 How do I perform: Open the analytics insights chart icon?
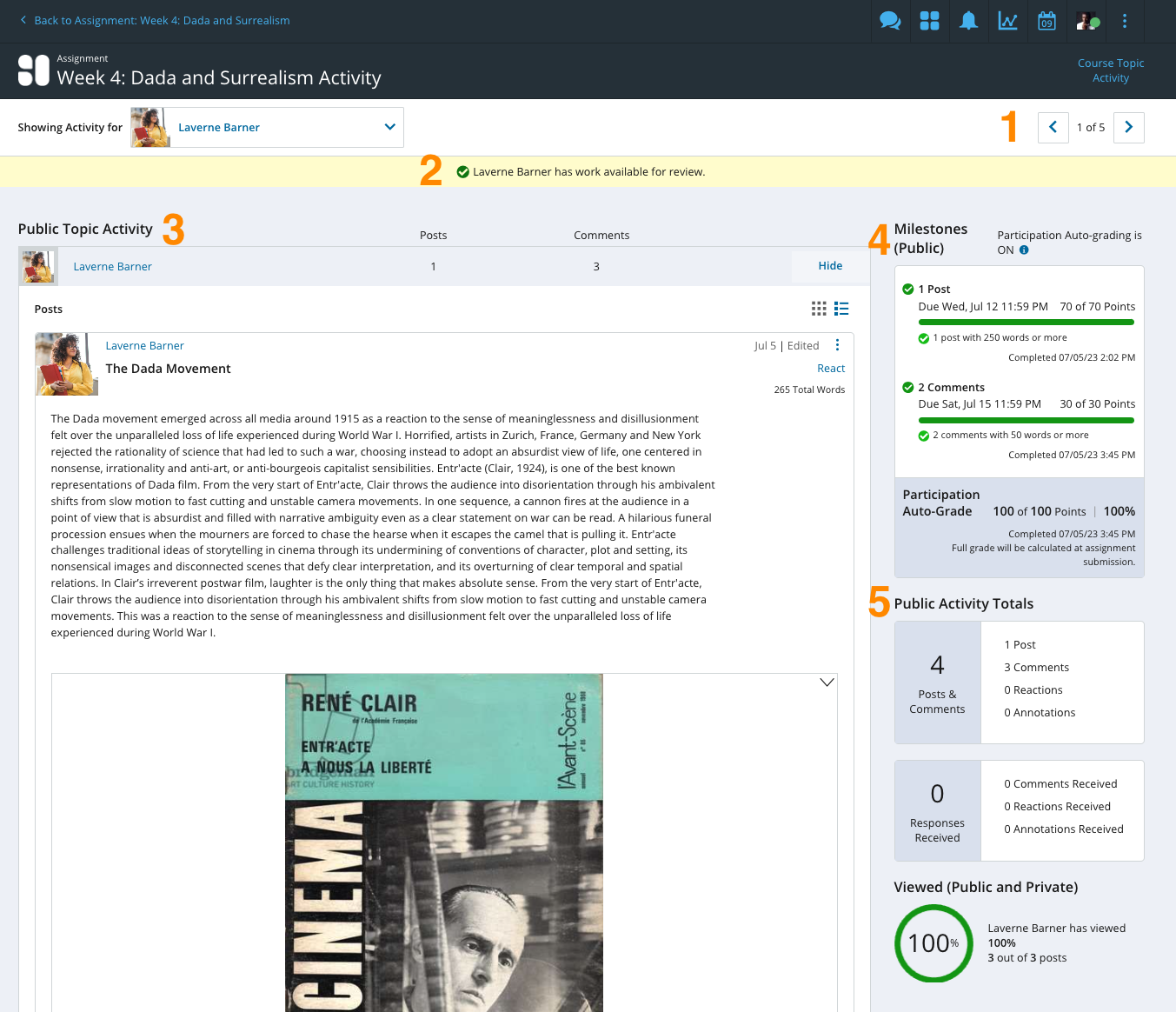[1007, 20]
